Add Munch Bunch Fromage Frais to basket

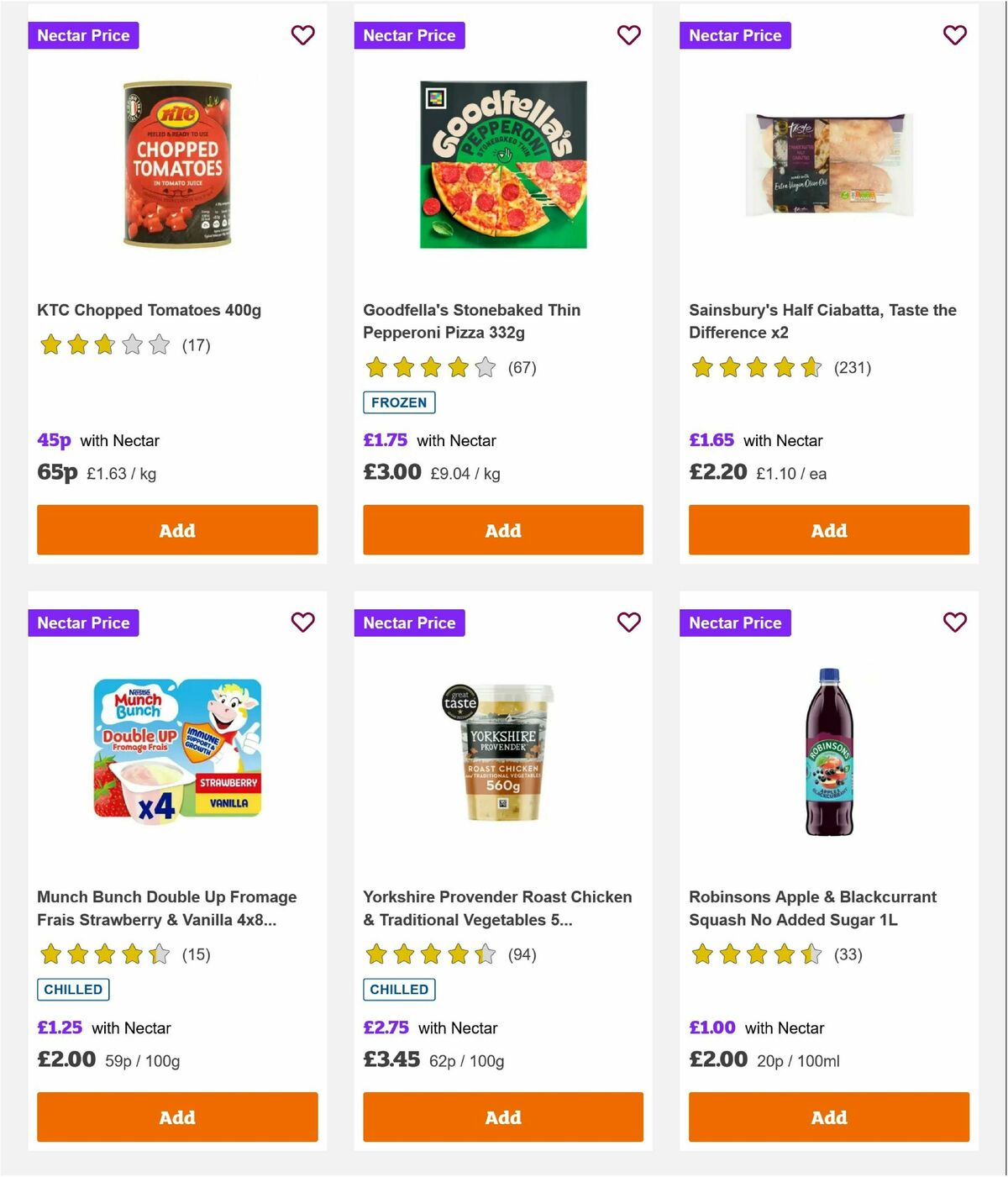coord(176,1117)
